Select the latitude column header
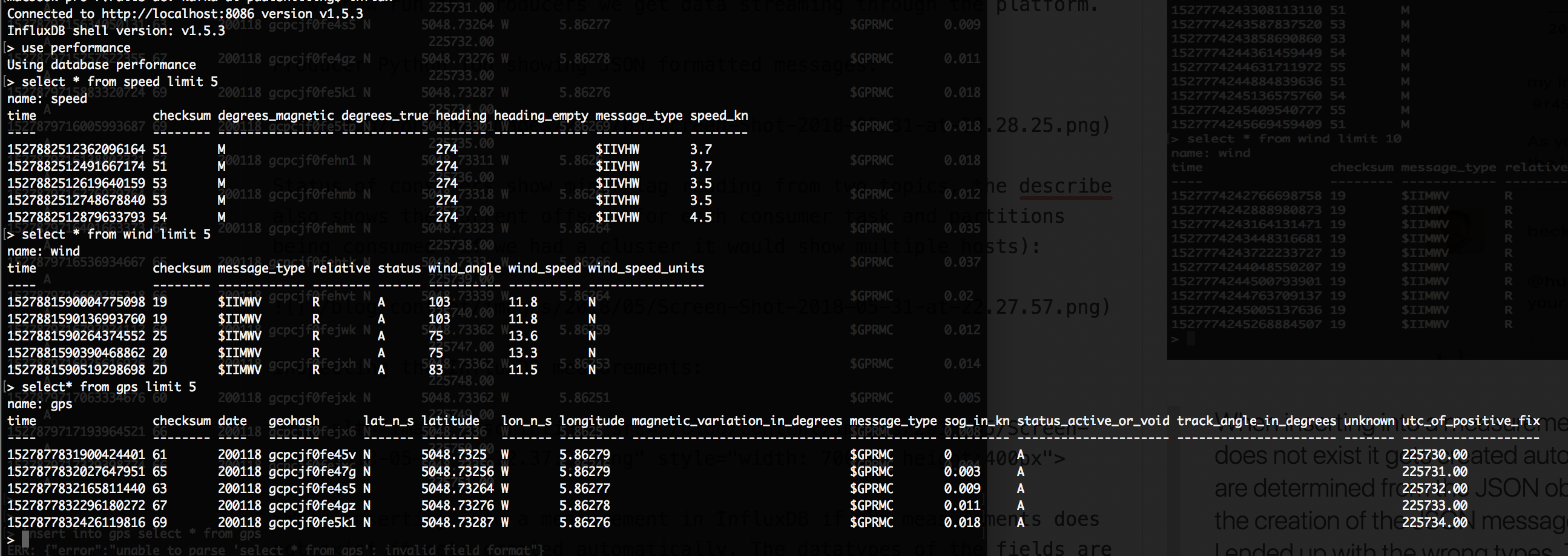The width and height of the screenshot is (1568, 556). [x=450, y=421]
